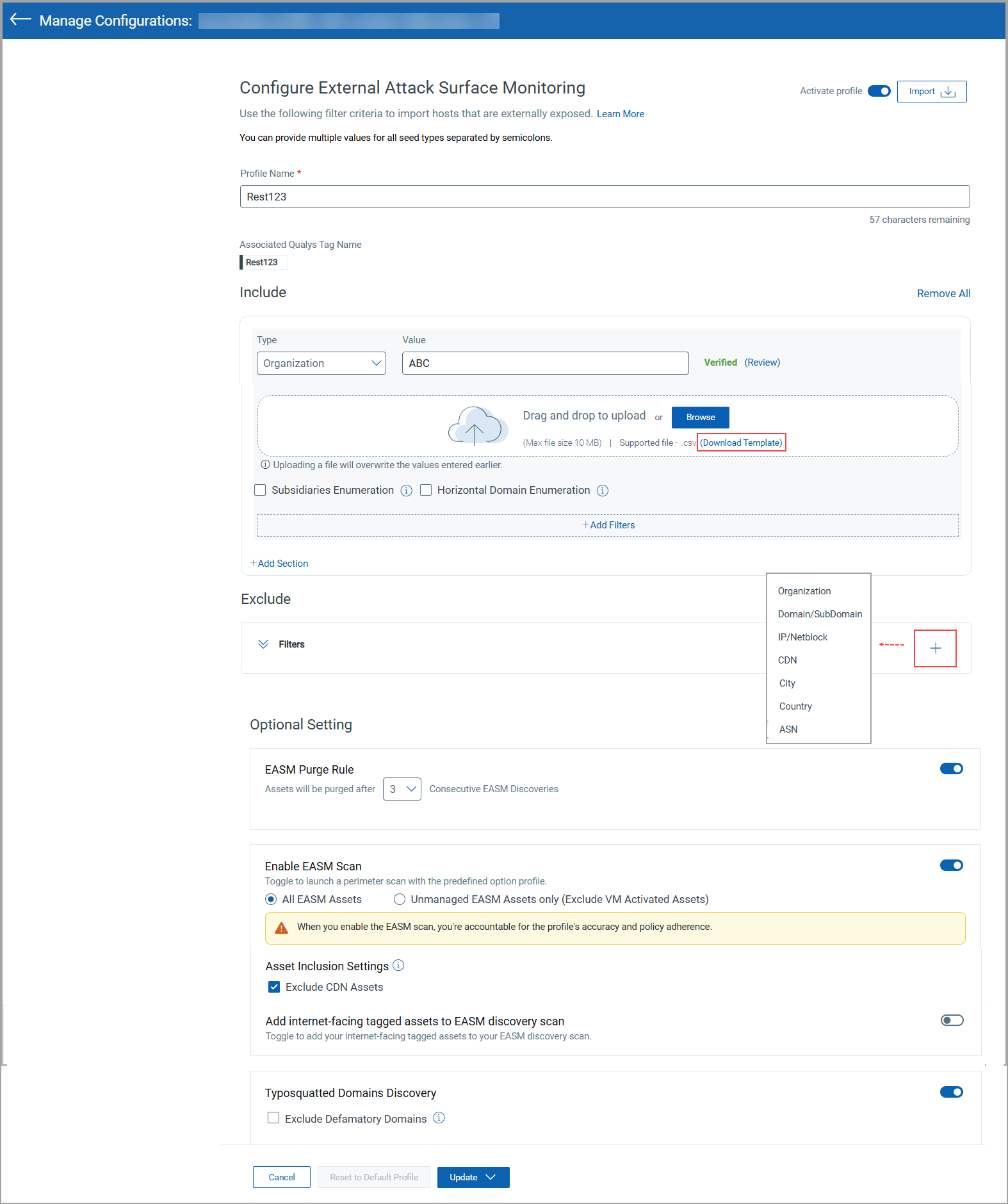Click Add Filters in Include section
1008x1204 pixels.
[x=608, y=525]
